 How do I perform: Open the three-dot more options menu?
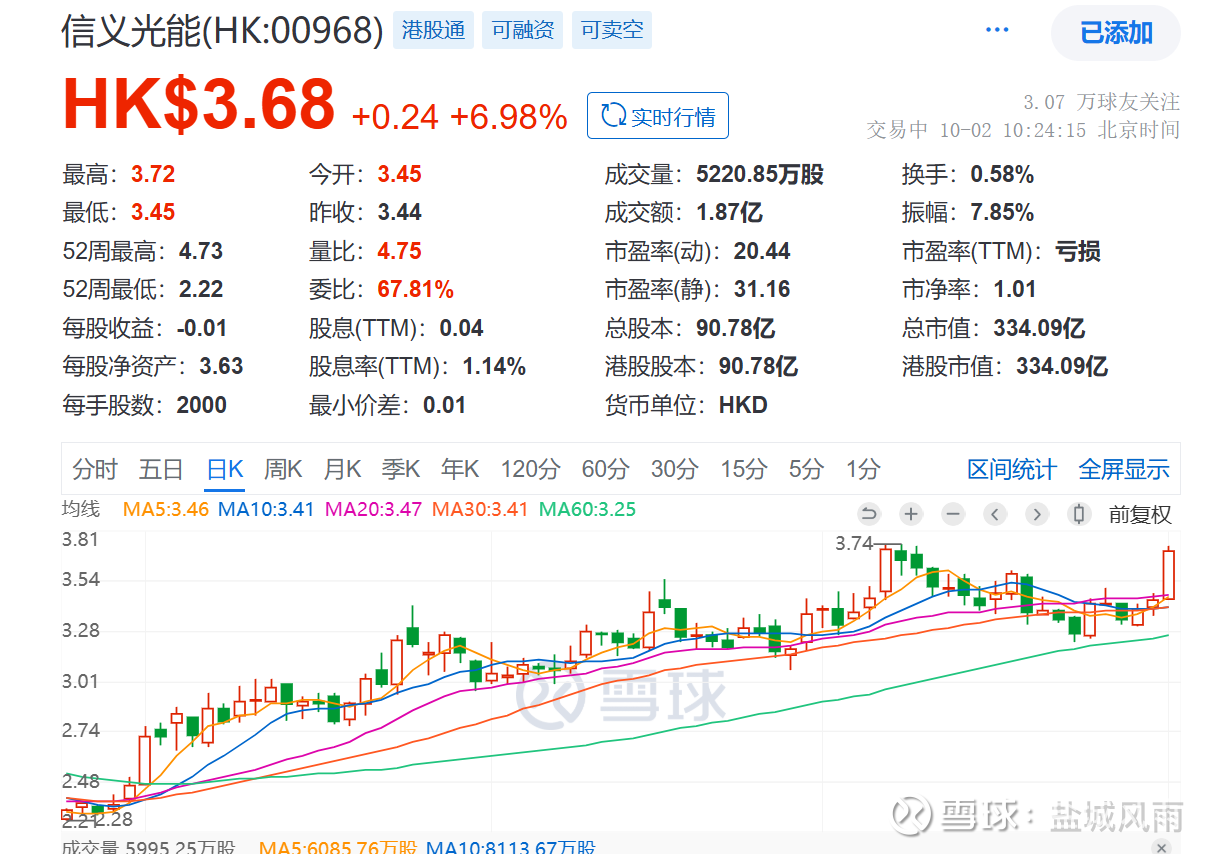(x=997, y=30)
